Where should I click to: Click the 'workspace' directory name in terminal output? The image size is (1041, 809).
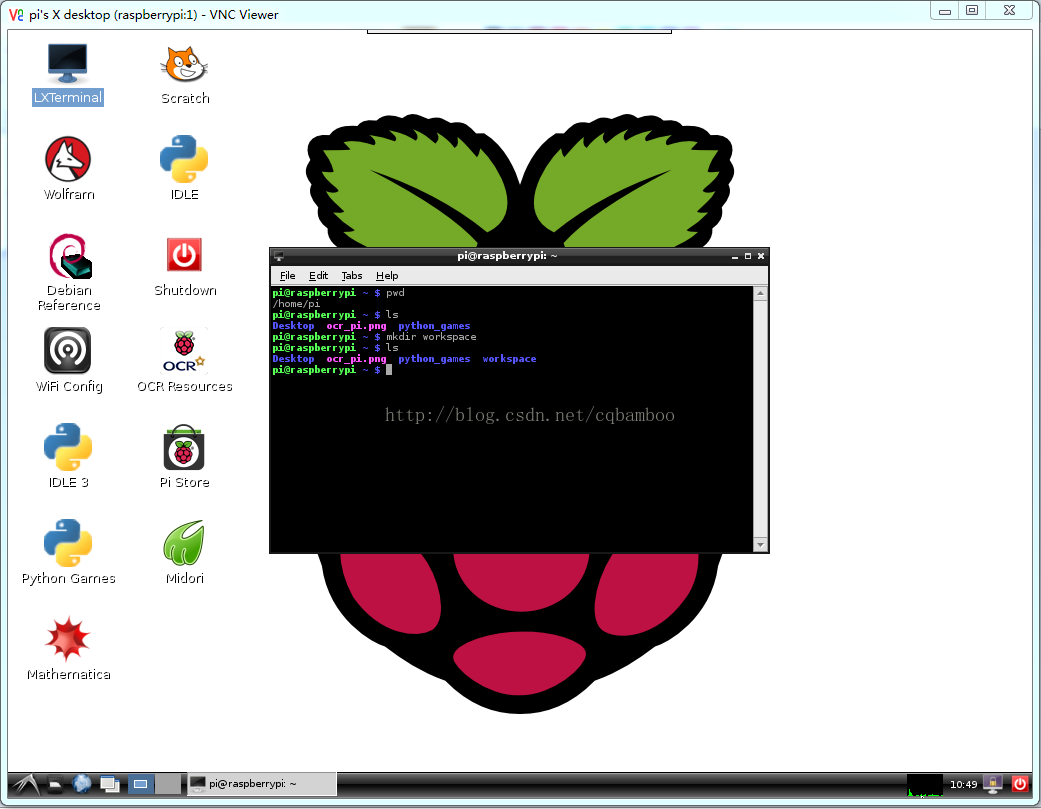[509, 358]
